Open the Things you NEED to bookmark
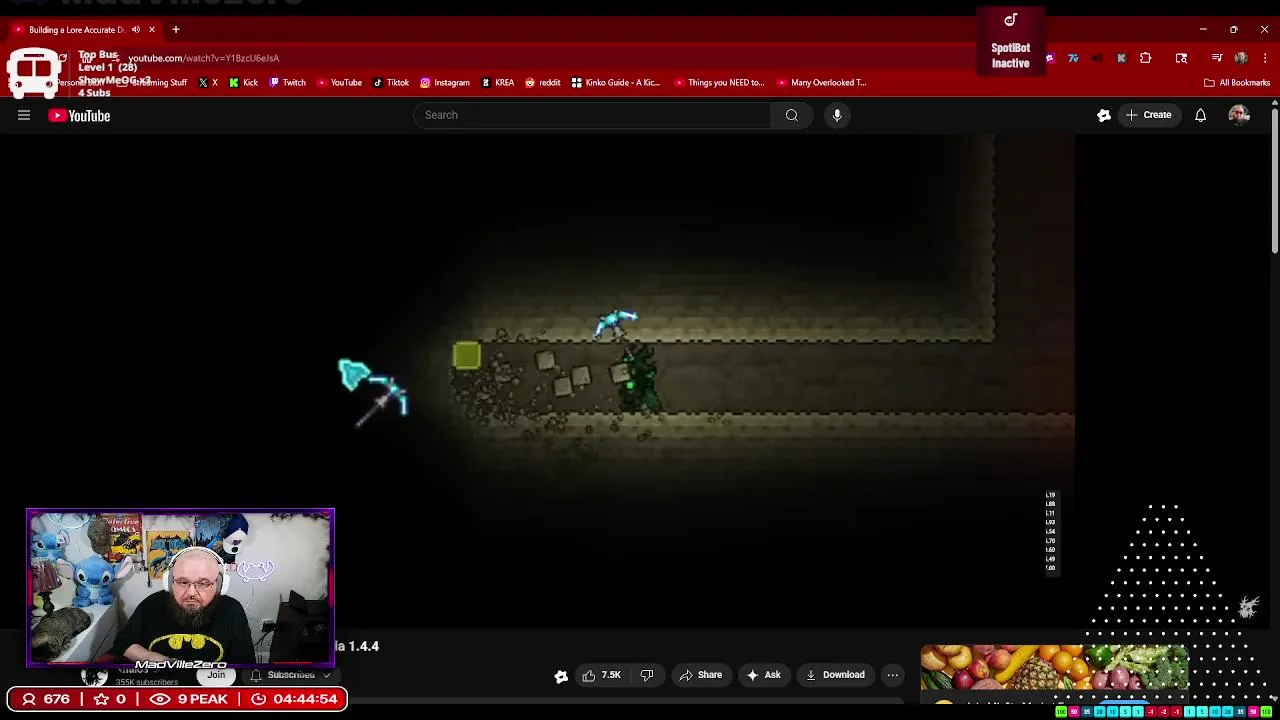Screen dimensions: 1280x720 (719, 83)
